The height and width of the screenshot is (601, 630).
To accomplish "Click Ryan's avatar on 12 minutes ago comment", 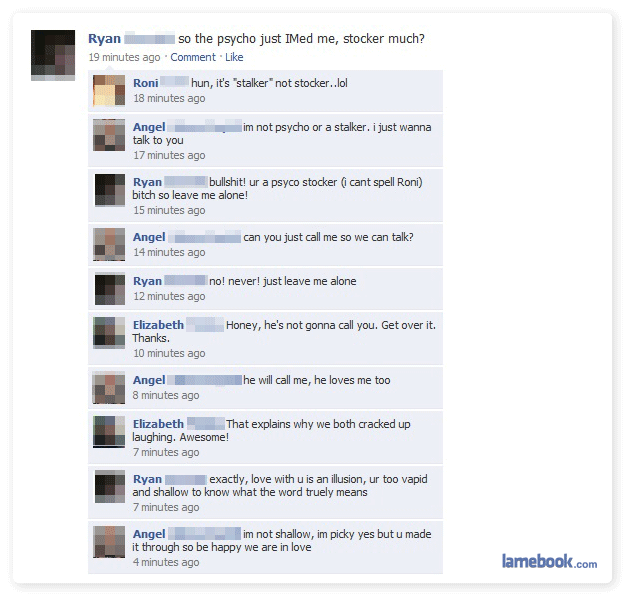I will [110, 289].
